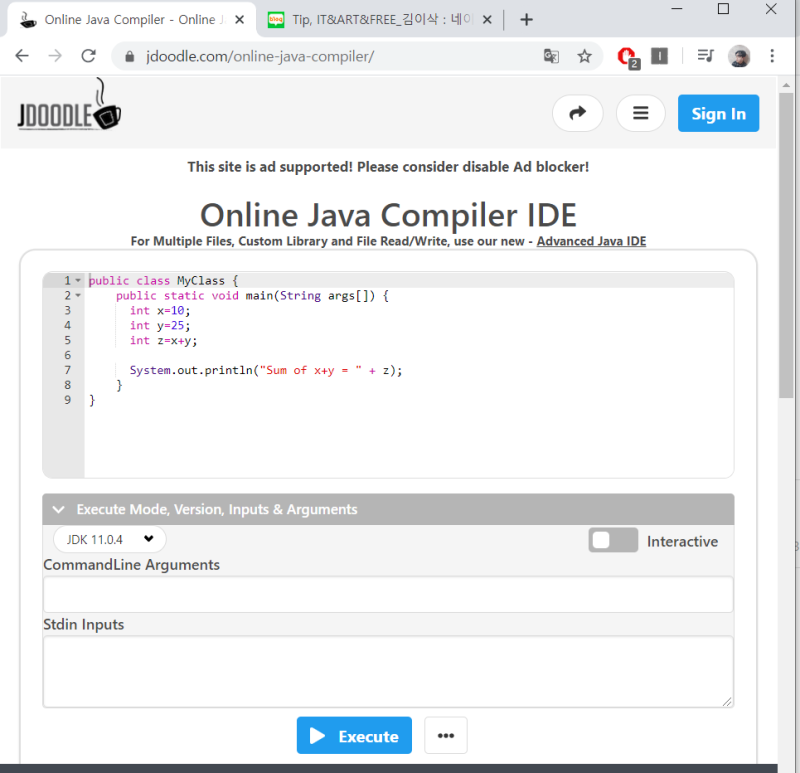Click the Online Java Compiler IDE heading
The width and height of the screenshot is (800, 773).
click(388, 215)
